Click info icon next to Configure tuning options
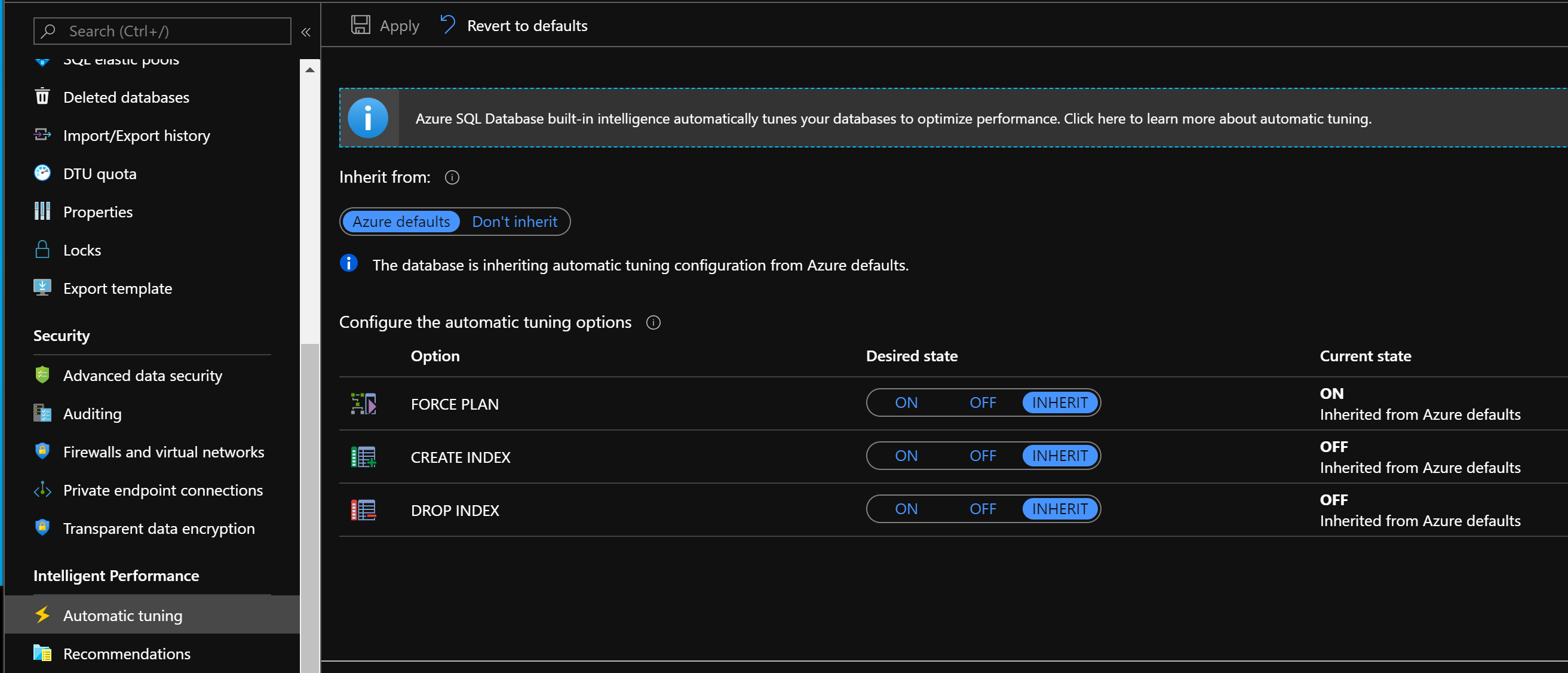 tap(653, 322)
